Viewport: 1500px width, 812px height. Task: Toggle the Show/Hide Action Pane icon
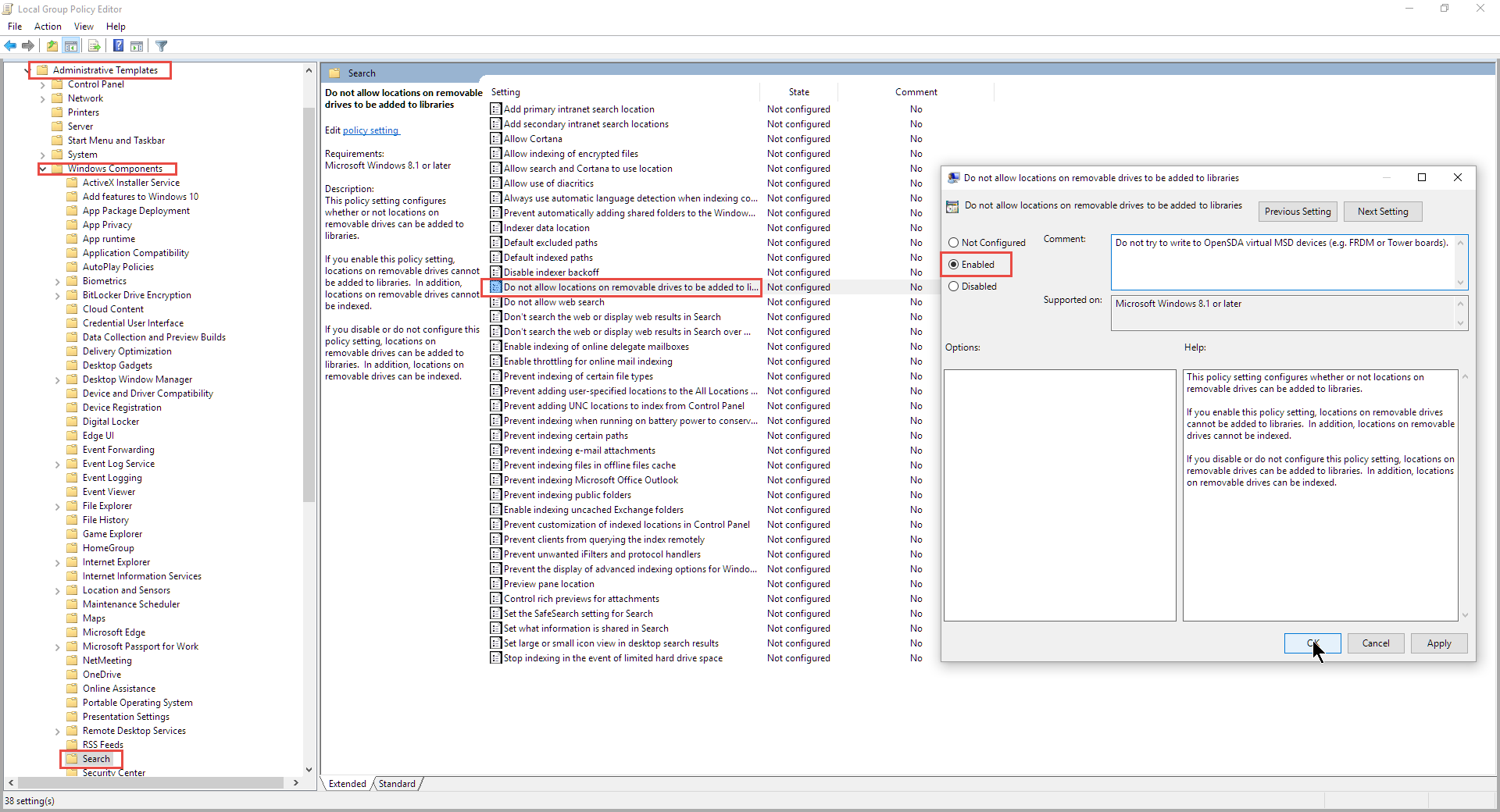click(137, 46)
